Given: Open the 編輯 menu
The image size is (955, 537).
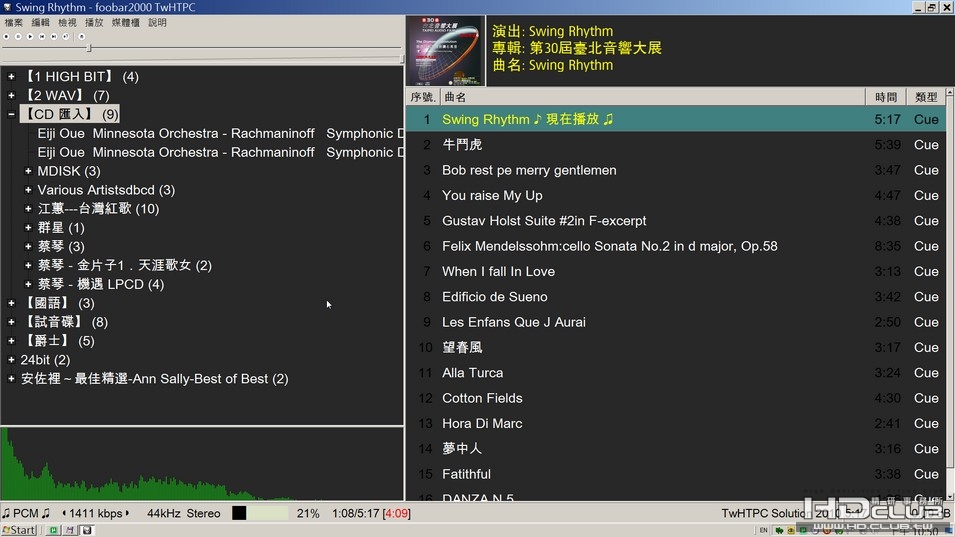Looking at the screenshot, I should (40, 23).
